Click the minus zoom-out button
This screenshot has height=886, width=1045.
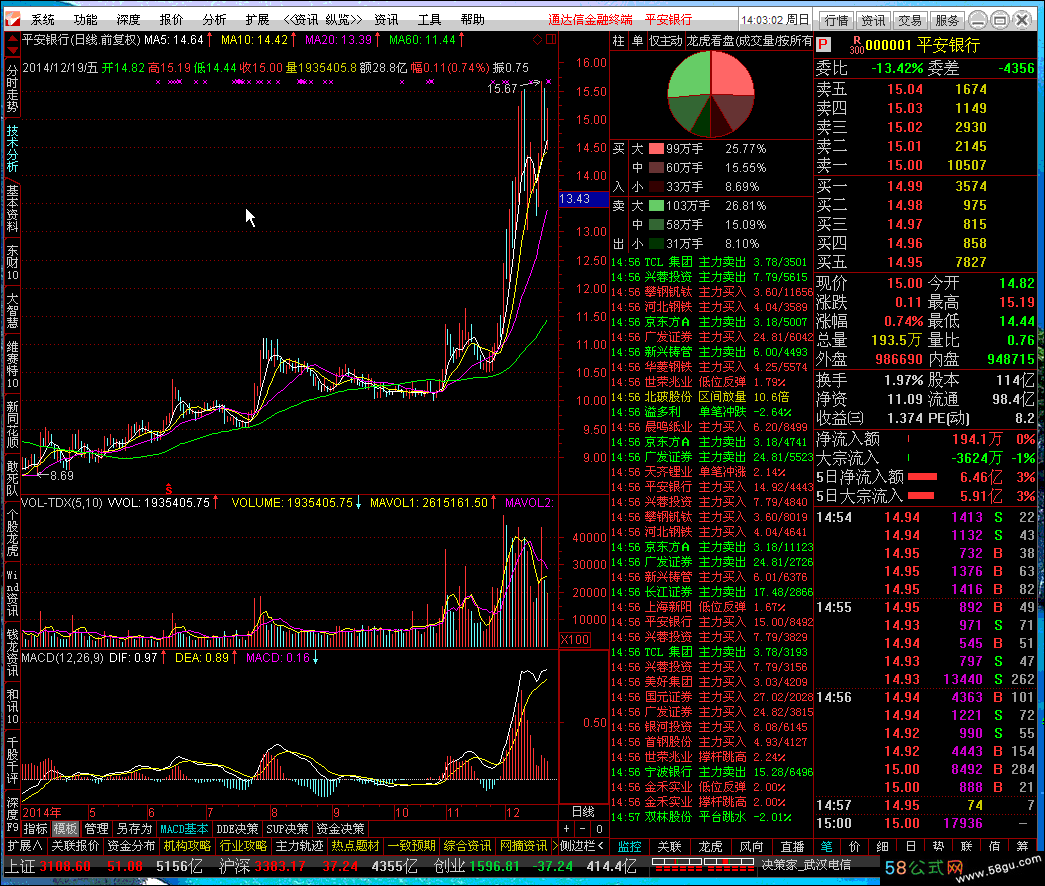(x=582, y=829)
